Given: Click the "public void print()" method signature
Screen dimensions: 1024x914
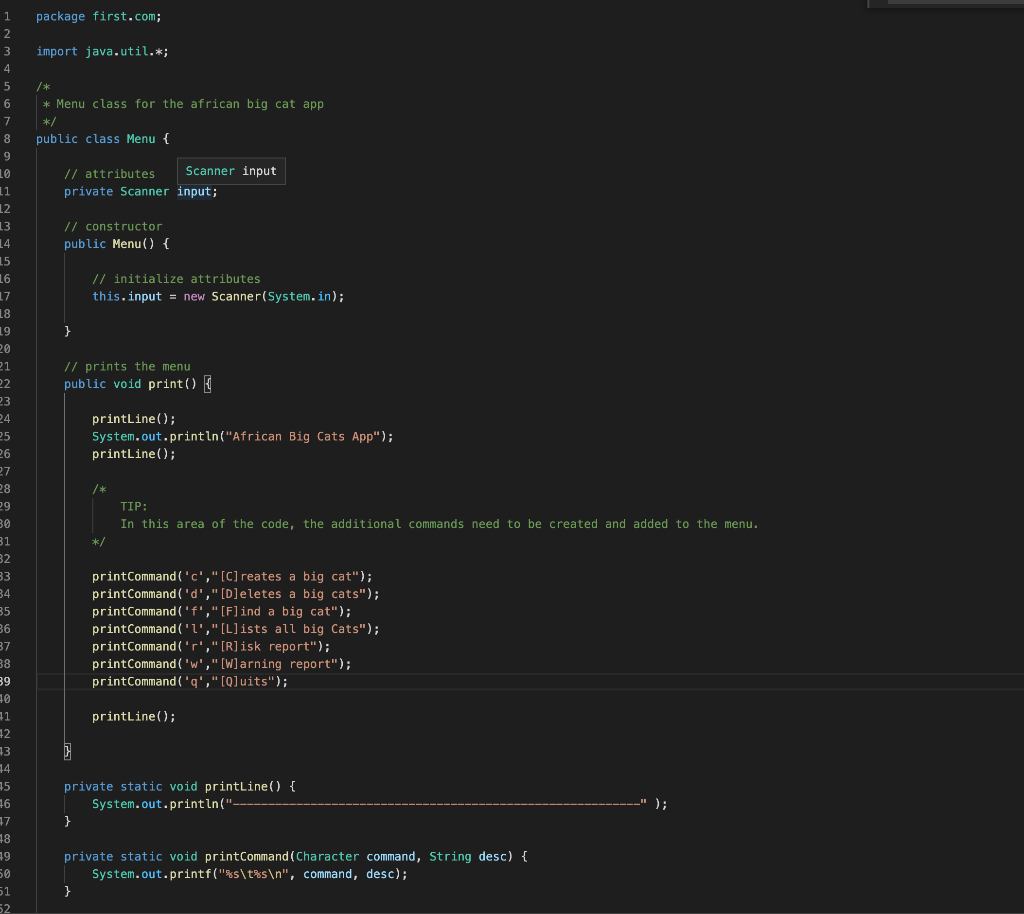Looking at the screenshot, I should 131,384.
